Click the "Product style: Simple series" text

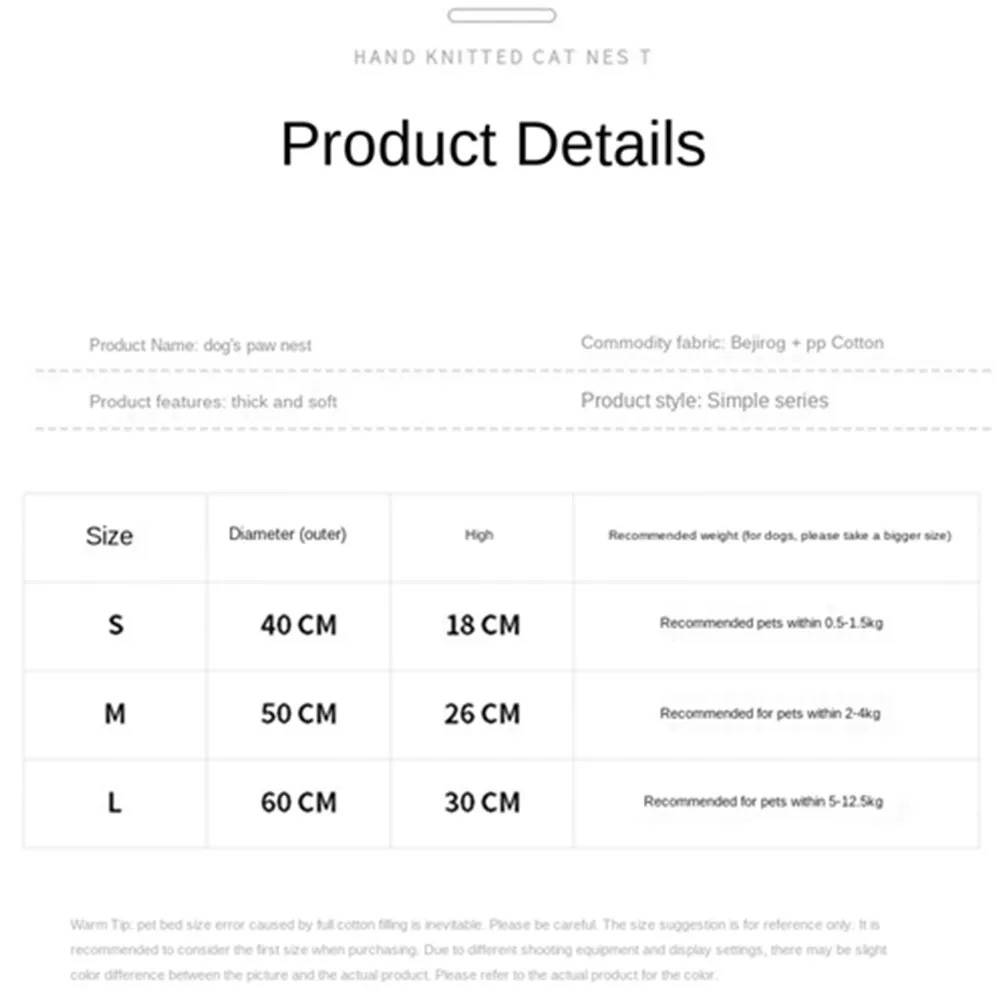click(x=704, y=401)
